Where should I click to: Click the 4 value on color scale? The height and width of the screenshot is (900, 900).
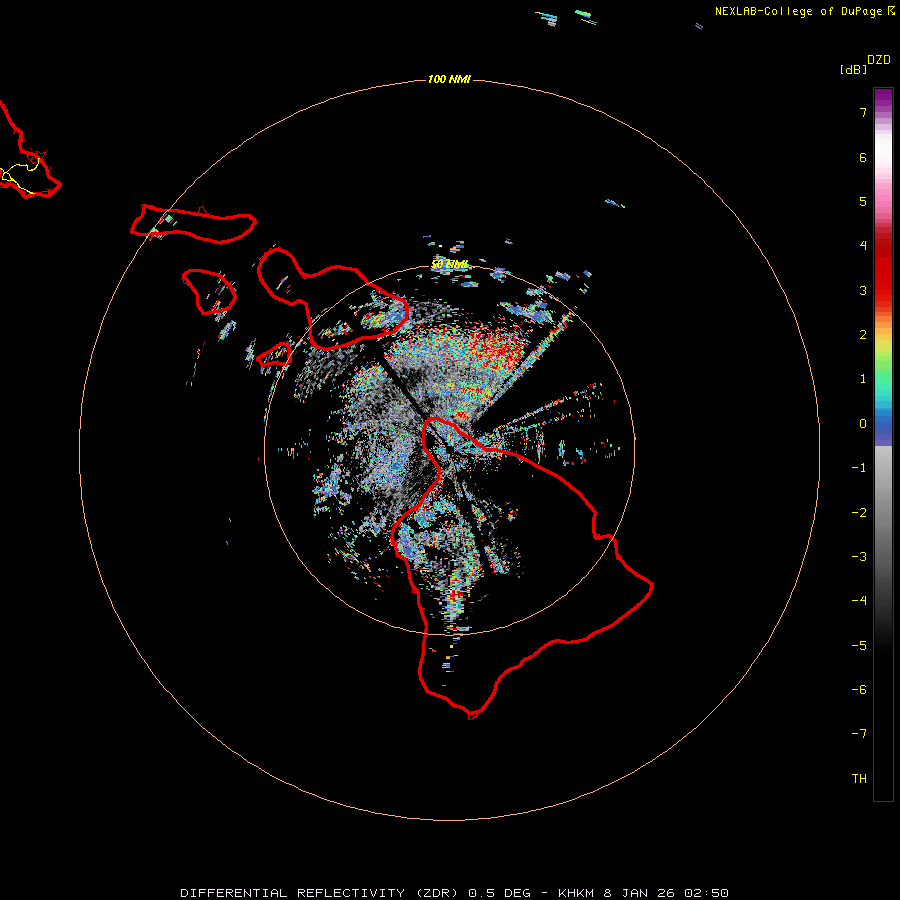(x=863, y=246)
